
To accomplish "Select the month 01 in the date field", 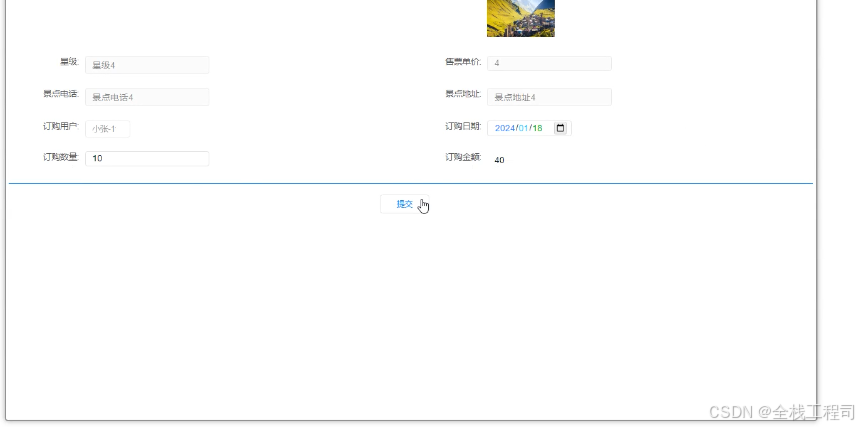I will point(523,128).
